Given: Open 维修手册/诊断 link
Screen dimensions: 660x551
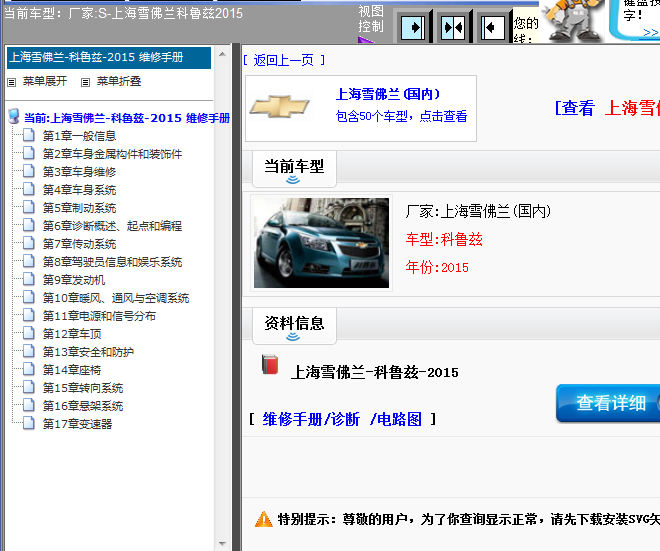Looking at the screenshot, I should tap(311, 419).
